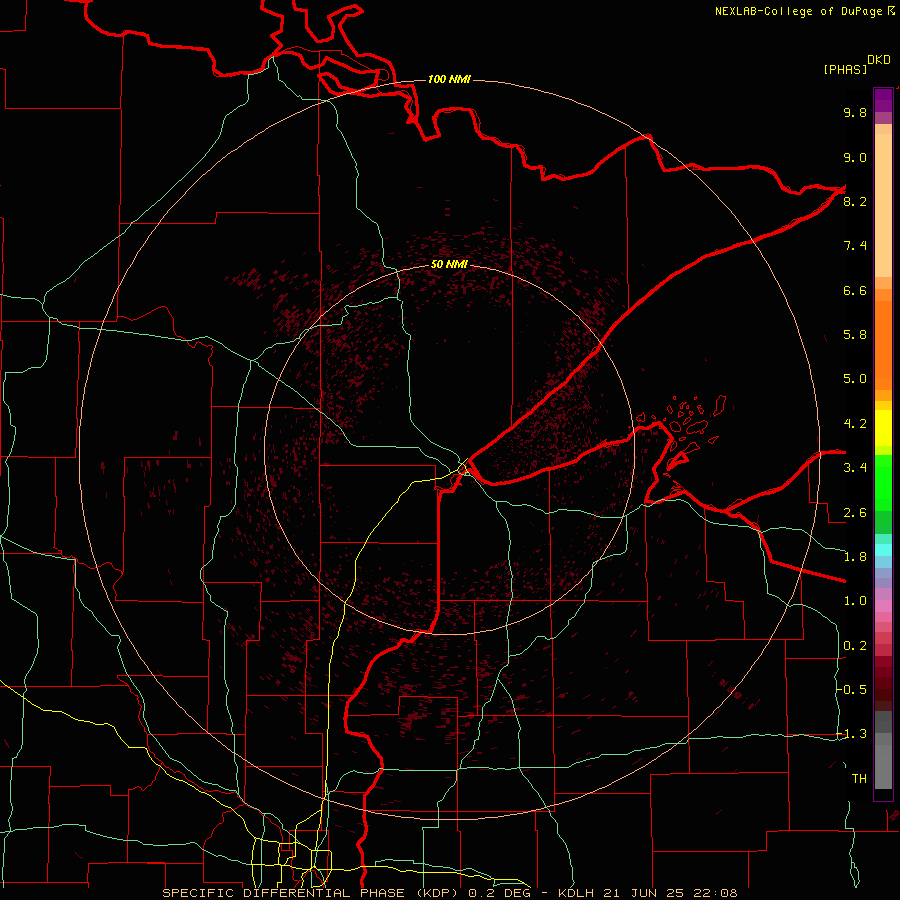Select the 100 NMI range ring label
The image size is (900, 900).
(x=449, y=79)
